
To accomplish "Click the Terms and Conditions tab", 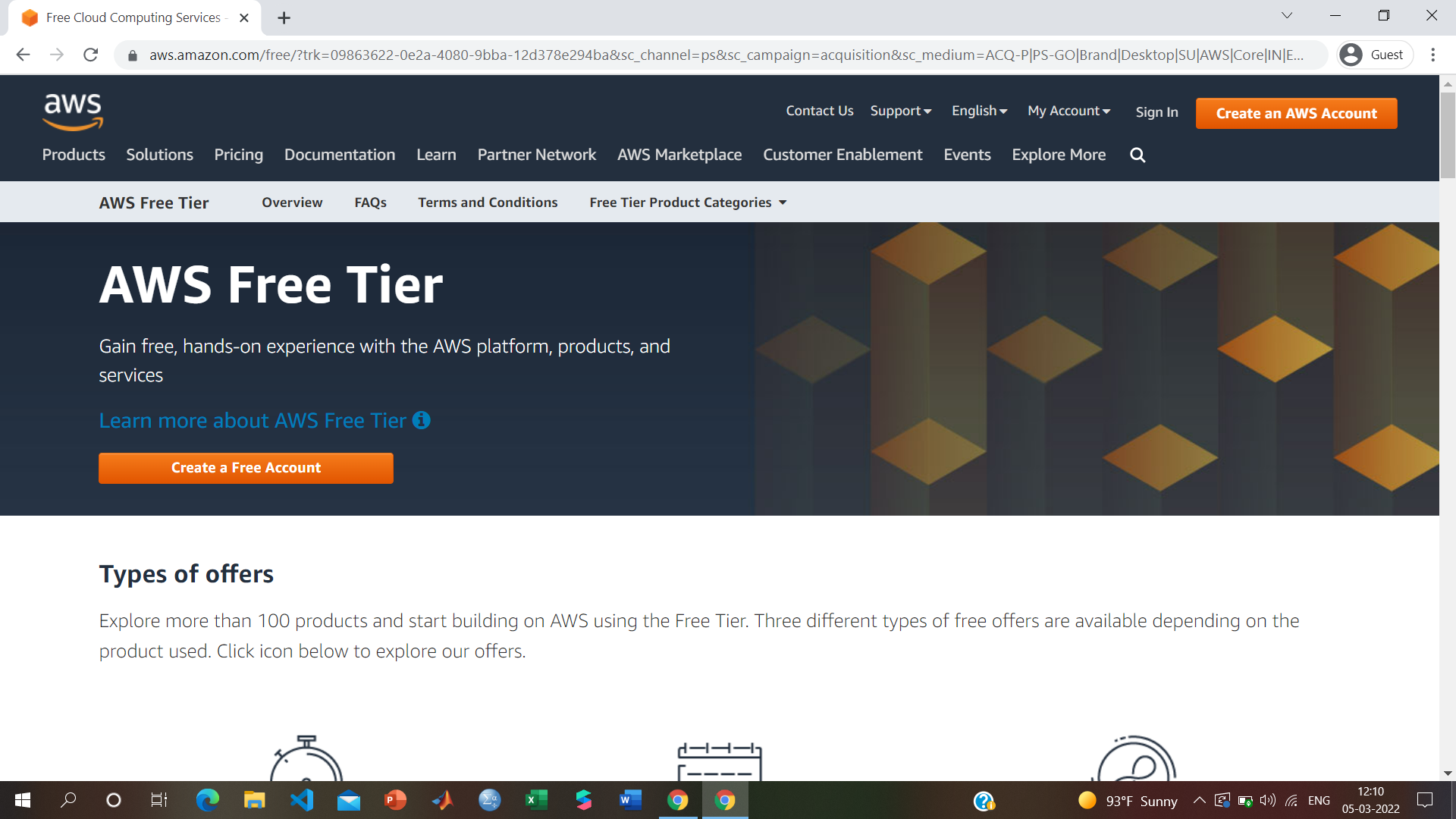I will 488,202.
